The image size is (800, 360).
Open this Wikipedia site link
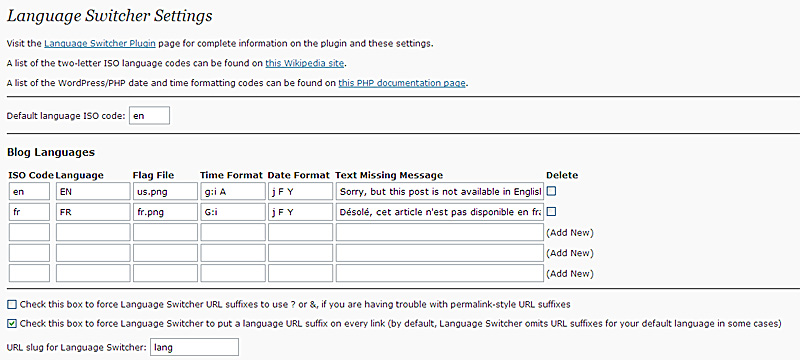coord(305,63)
